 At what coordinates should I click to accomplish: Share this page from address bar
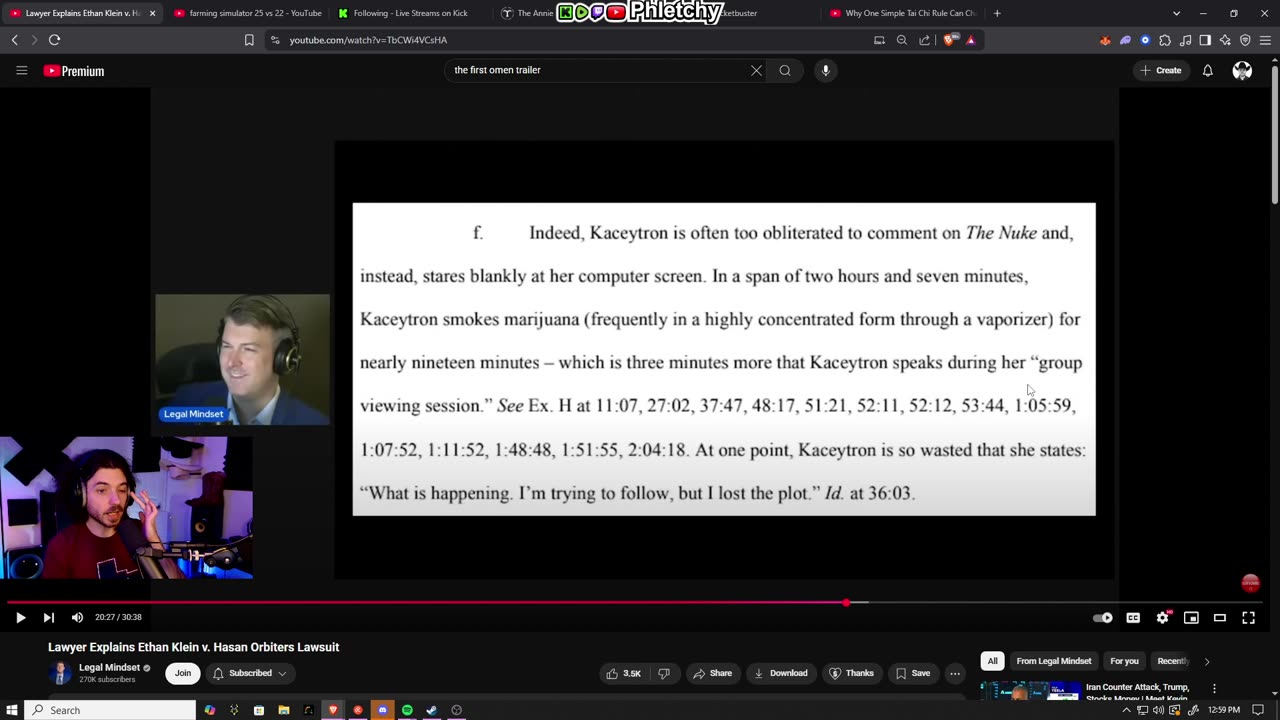pyautogui.click(x=924, y=40)
